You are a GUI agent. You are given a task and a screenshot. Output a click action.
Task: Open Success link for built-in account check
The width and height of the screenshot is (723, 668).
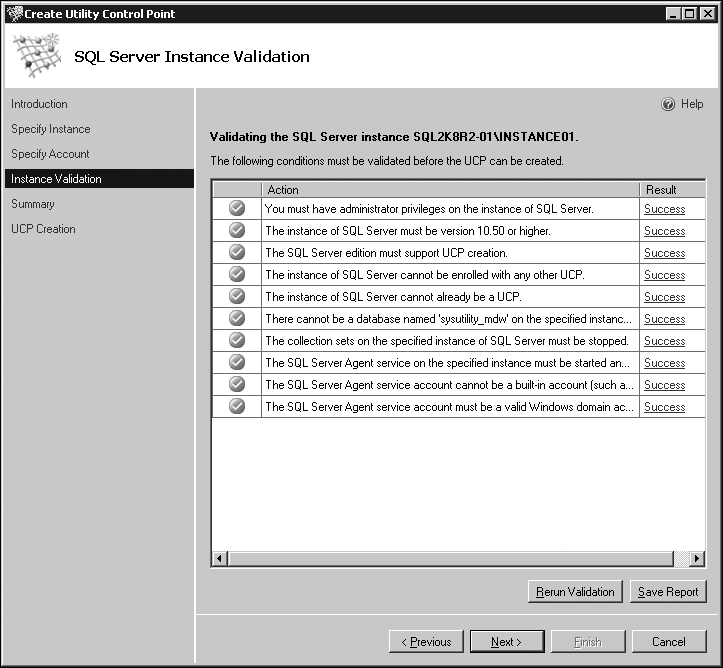coord(664,385)
